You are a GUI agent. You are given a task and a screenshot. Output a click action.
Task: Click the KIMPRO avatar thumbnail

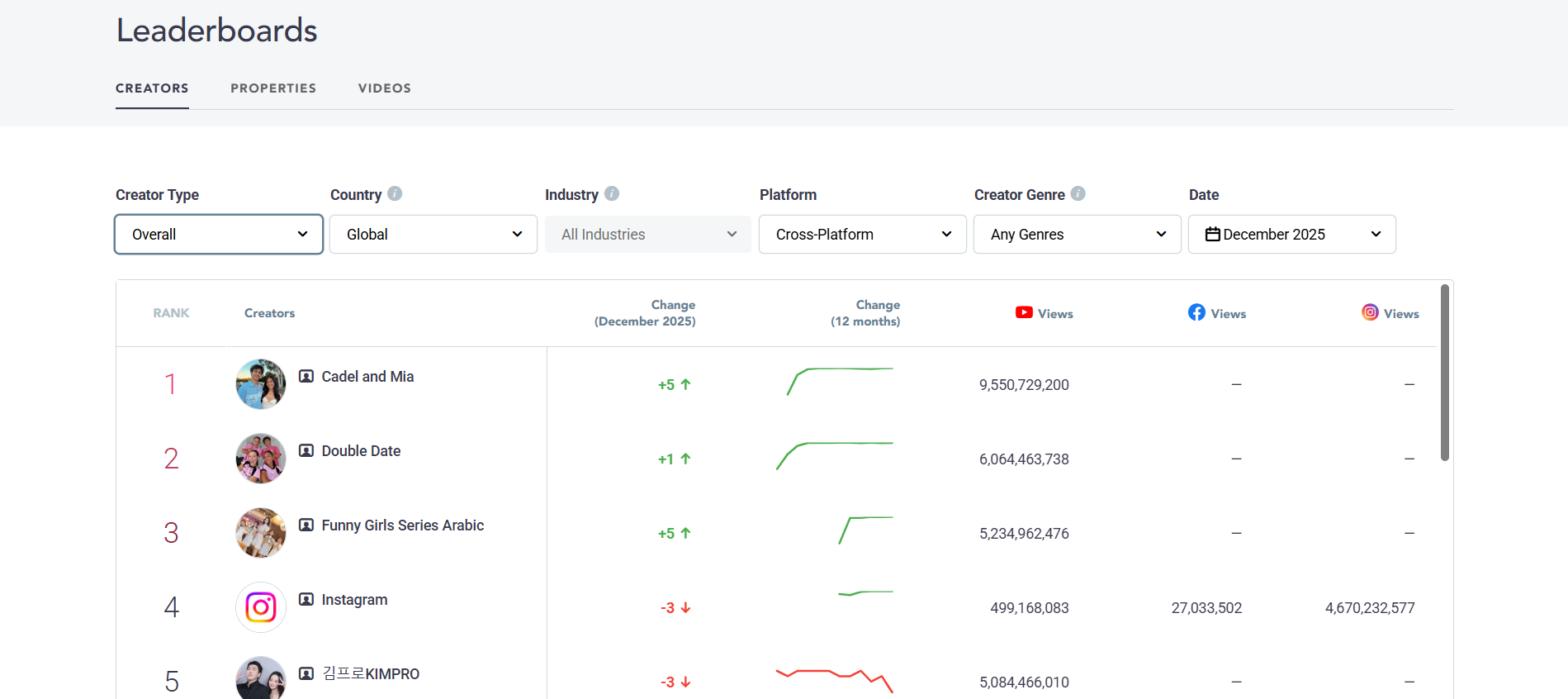pyautogui.click(x=261, y=679)
